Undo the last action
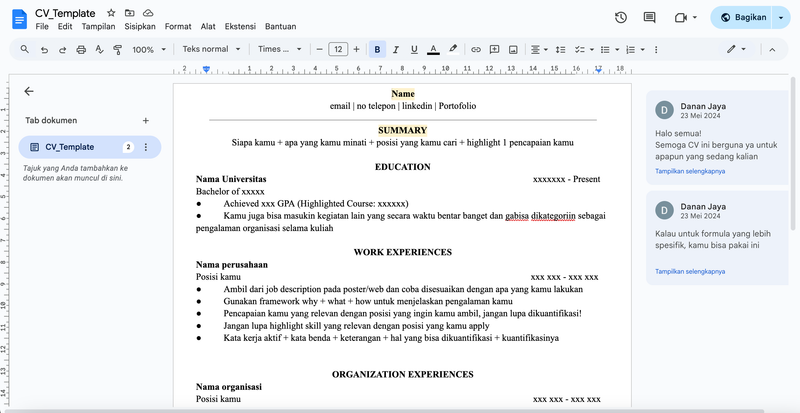The image size is (800, 413). coord(44,50)
